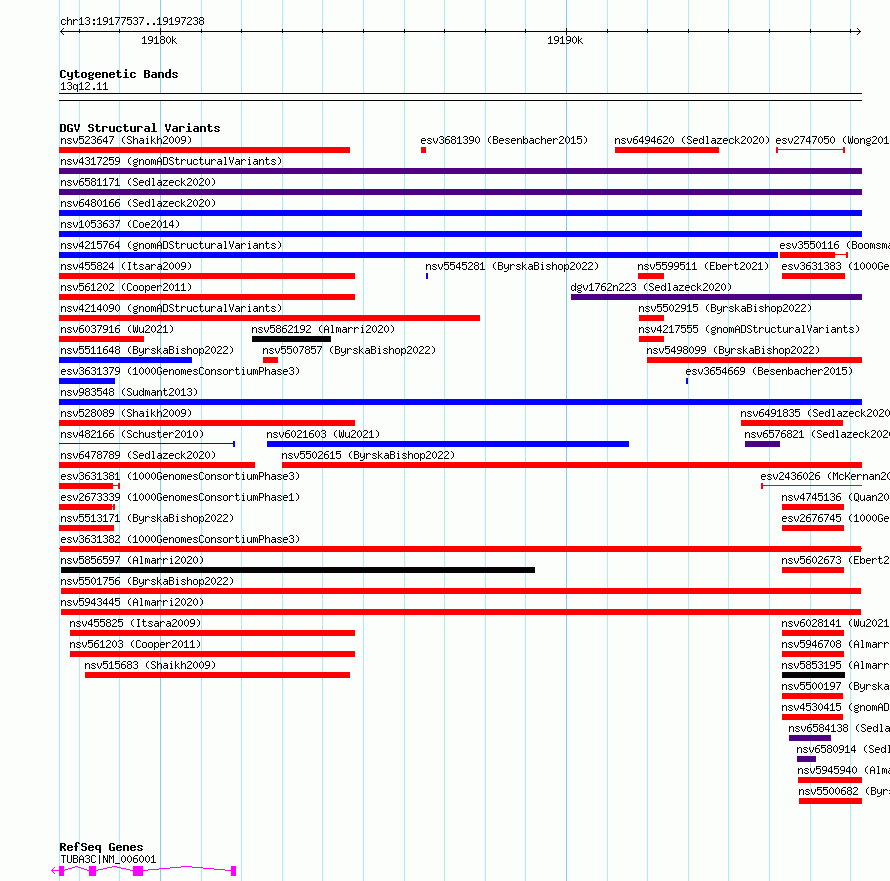The height and width of the screenshot is (881, 890).
Task: Open esv3631382 1000Genomes Phase3 label
Action: [180, 539]
